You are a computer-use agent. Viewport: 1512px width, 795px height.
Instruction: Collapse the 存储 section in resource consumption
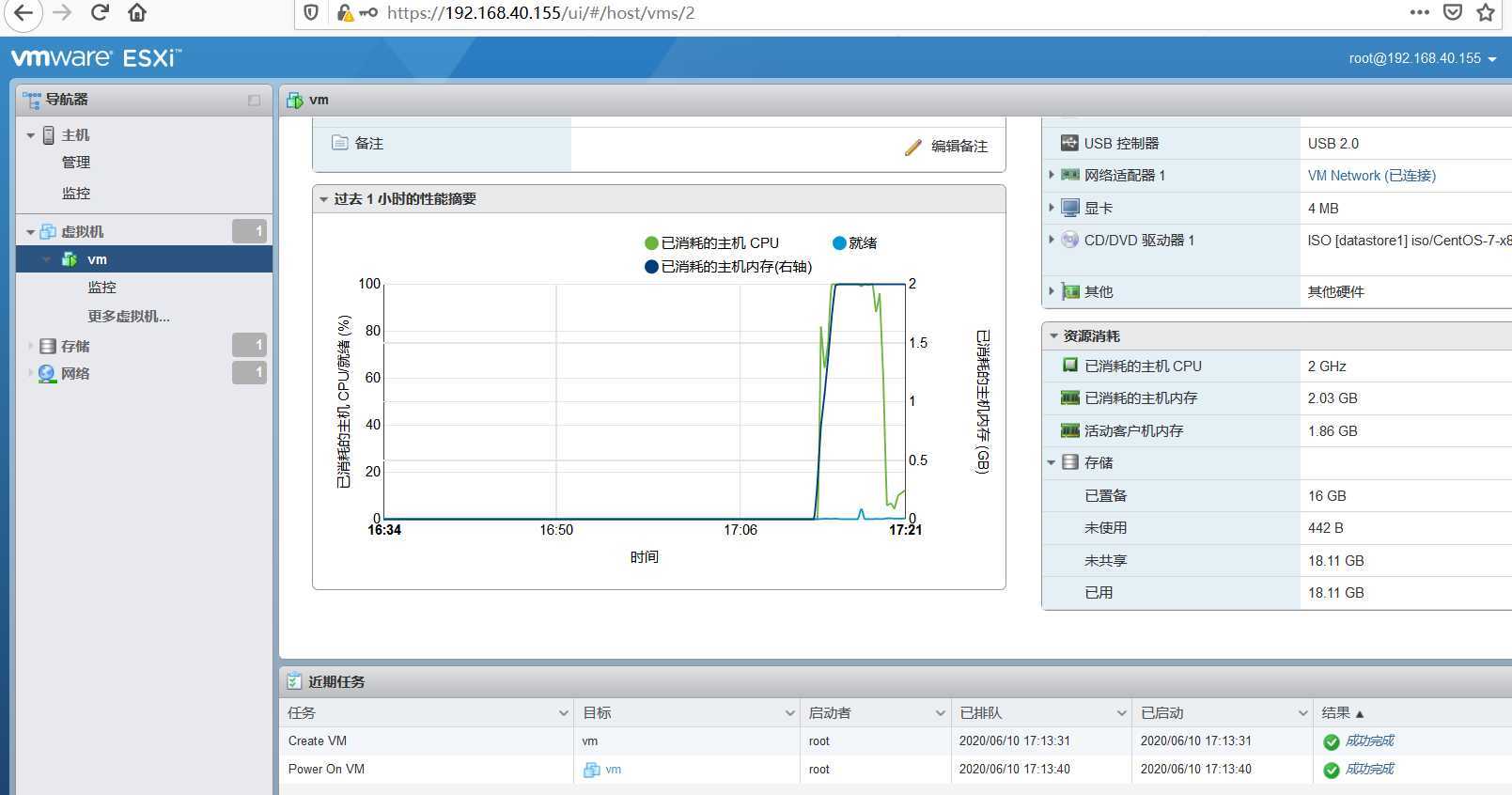1052,462
